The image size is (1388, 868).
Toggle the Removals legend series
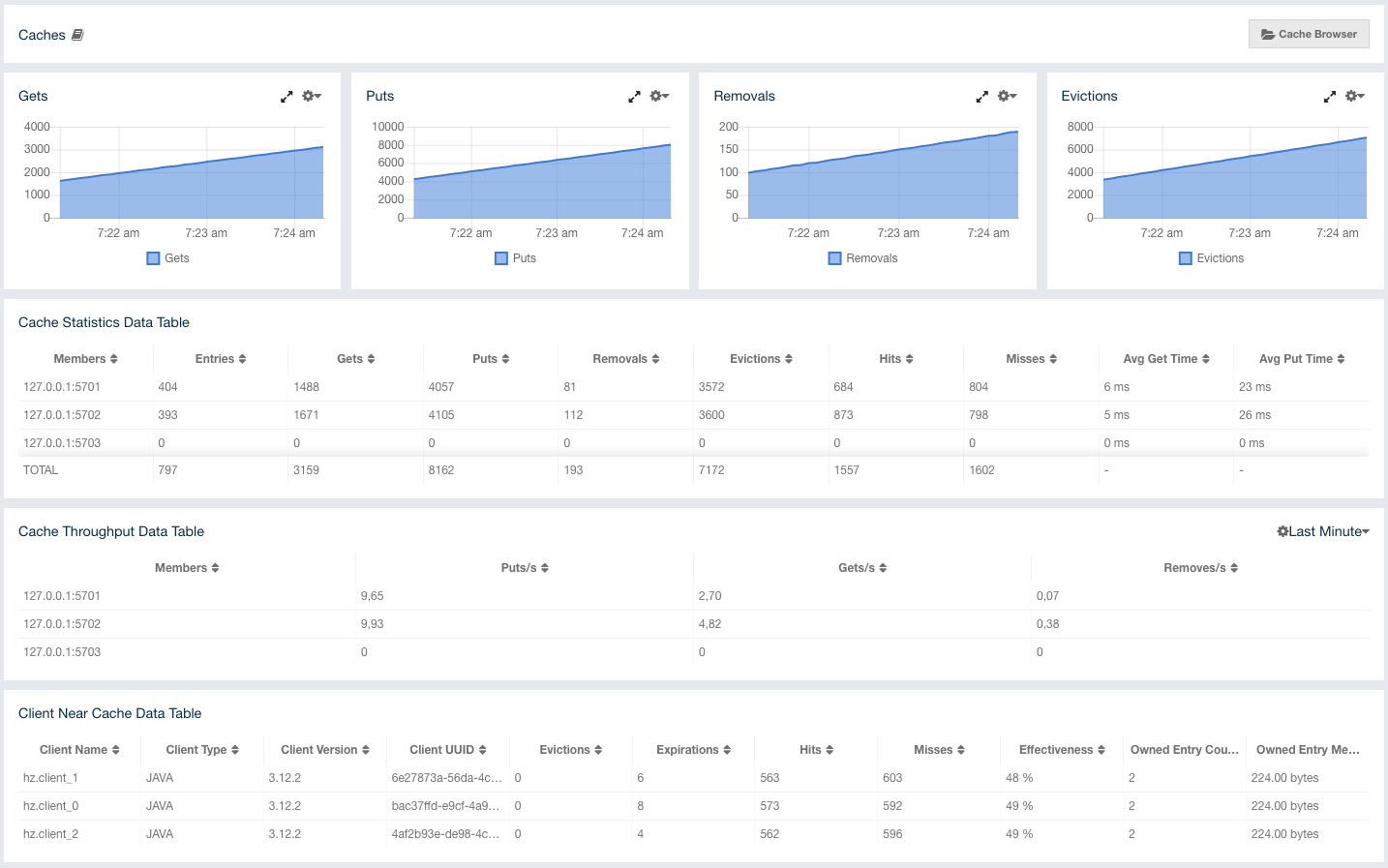[863, 258]
